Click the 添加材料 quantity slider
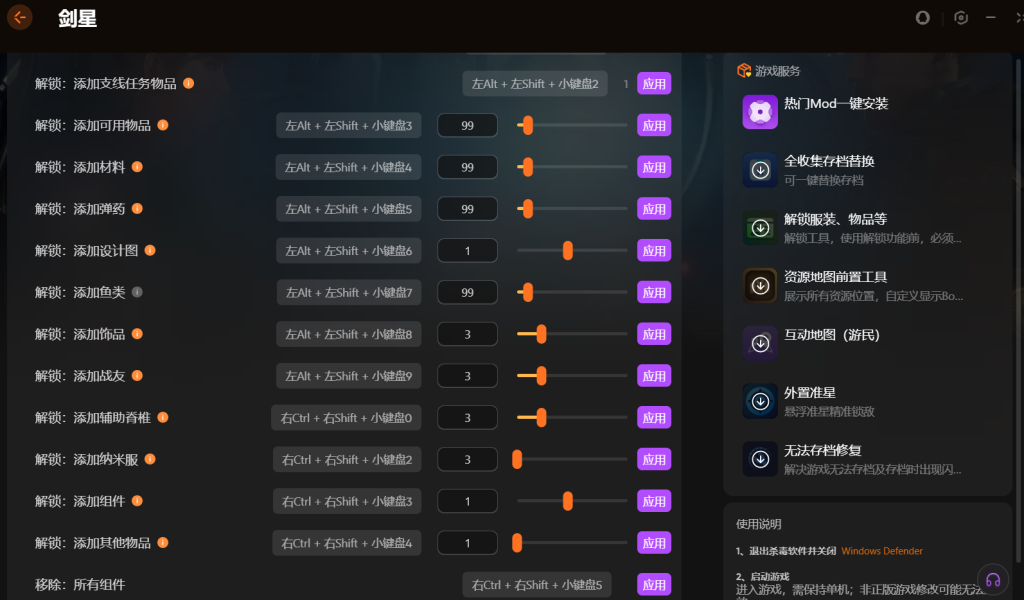 tap(572, 167)
